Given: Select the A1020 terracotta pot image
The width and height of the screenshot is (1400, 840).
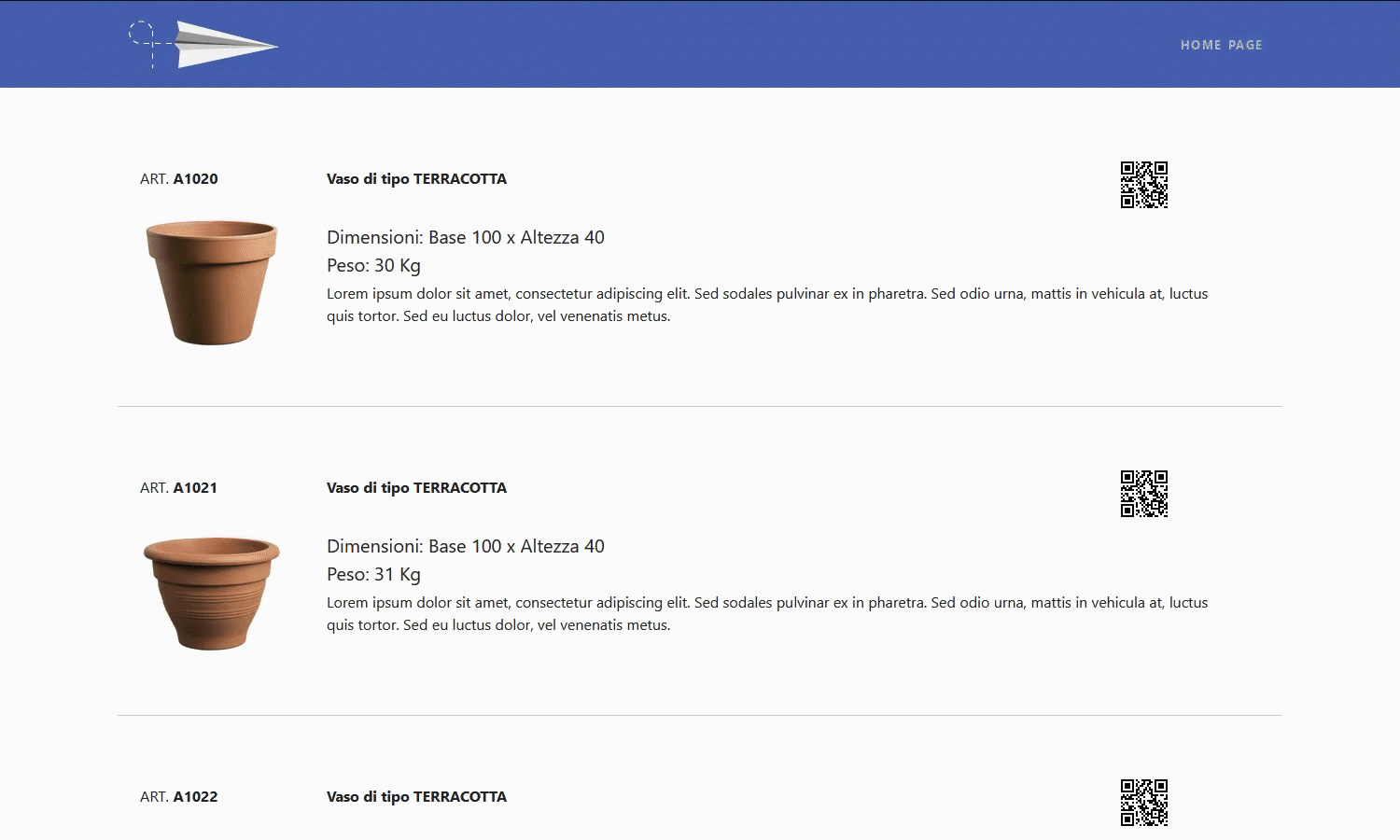Looking at the screenshot, I should point(212,283).
